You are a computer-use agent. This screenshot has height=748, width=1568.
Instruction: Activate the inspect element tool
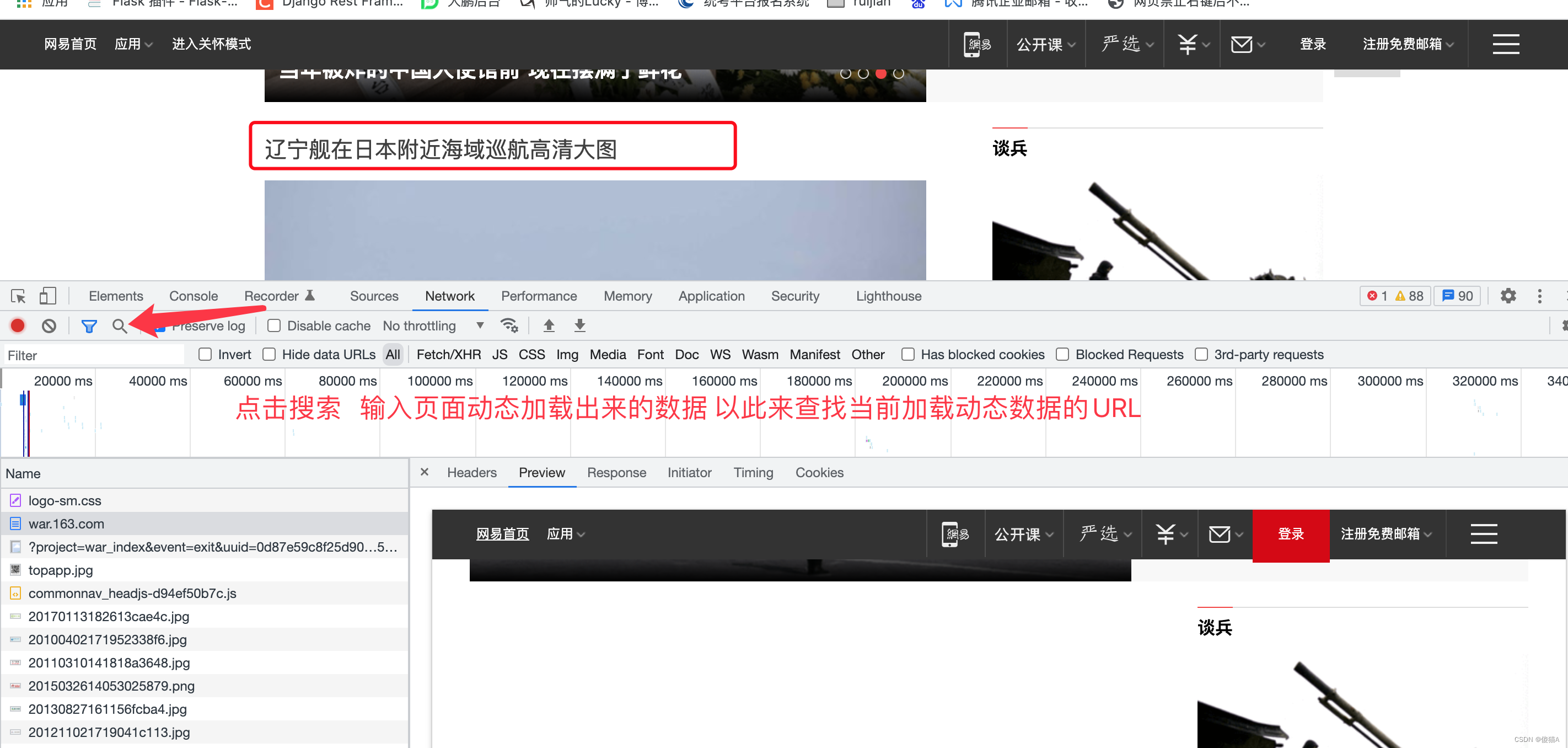click(18, 296)
